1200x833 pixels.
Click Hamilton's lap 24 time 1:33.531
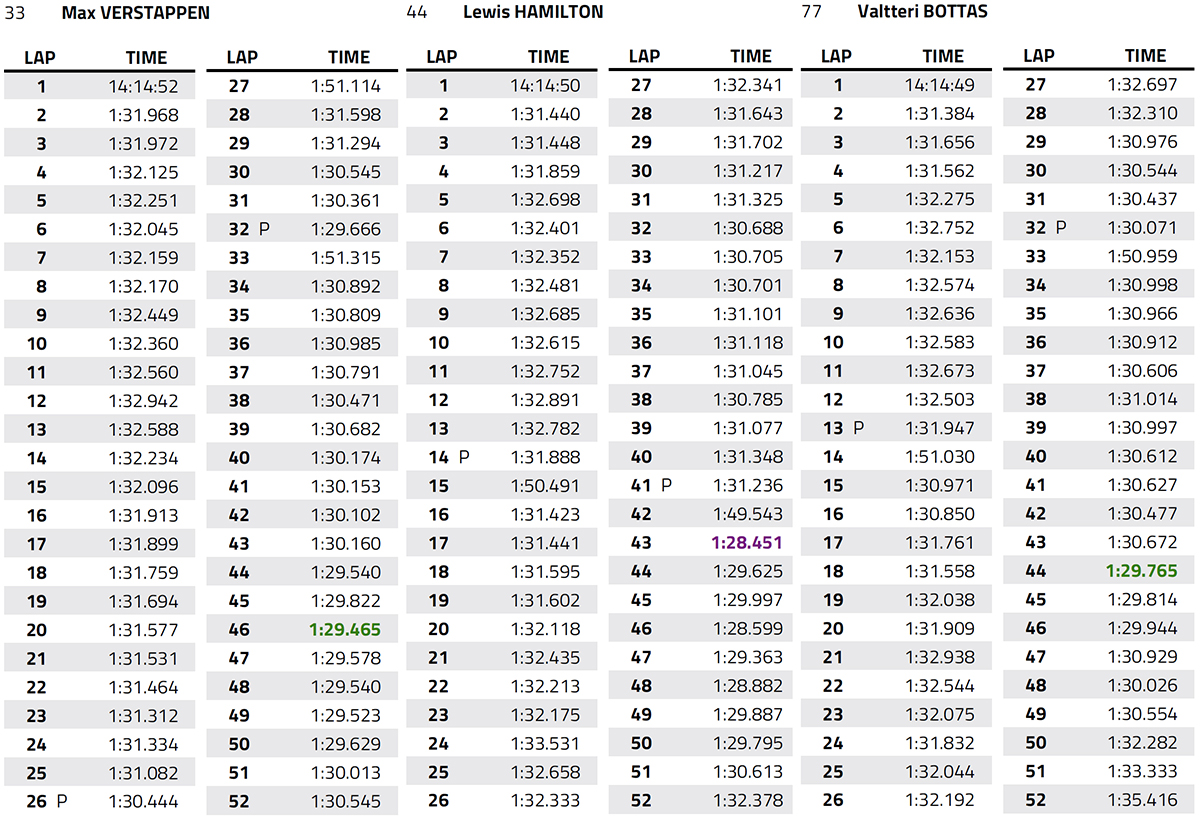tap(545, 744)
